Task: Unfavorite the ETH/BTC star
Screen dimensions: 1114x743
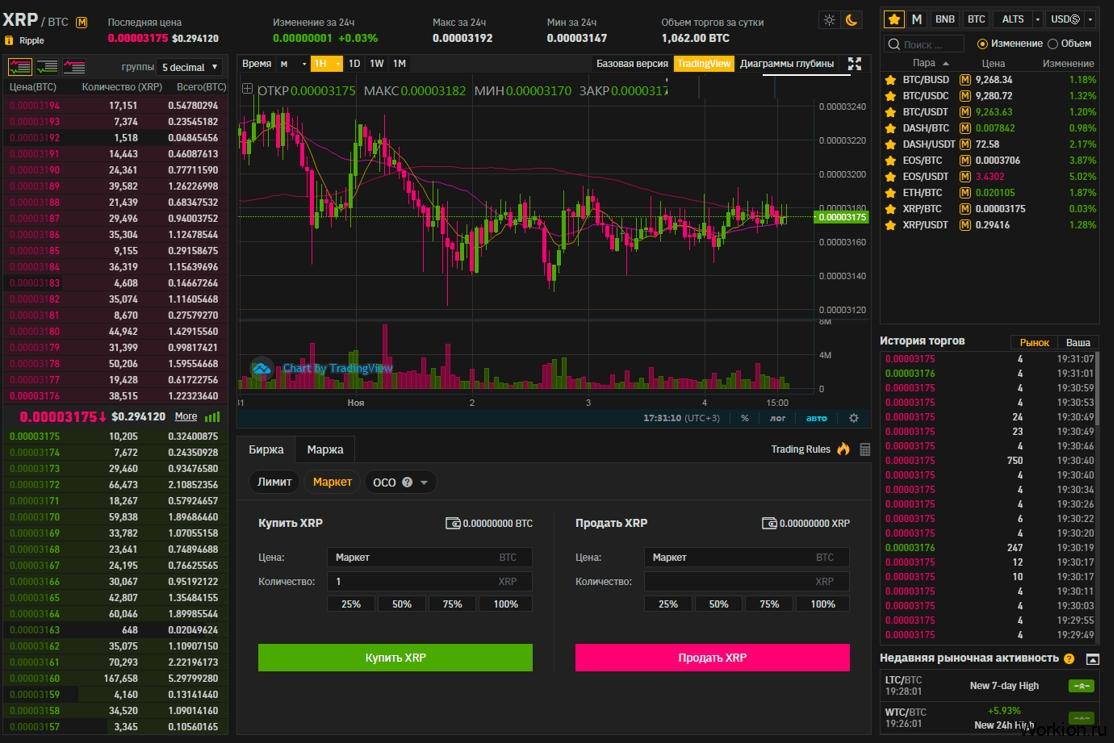Action: pos(890,193)
